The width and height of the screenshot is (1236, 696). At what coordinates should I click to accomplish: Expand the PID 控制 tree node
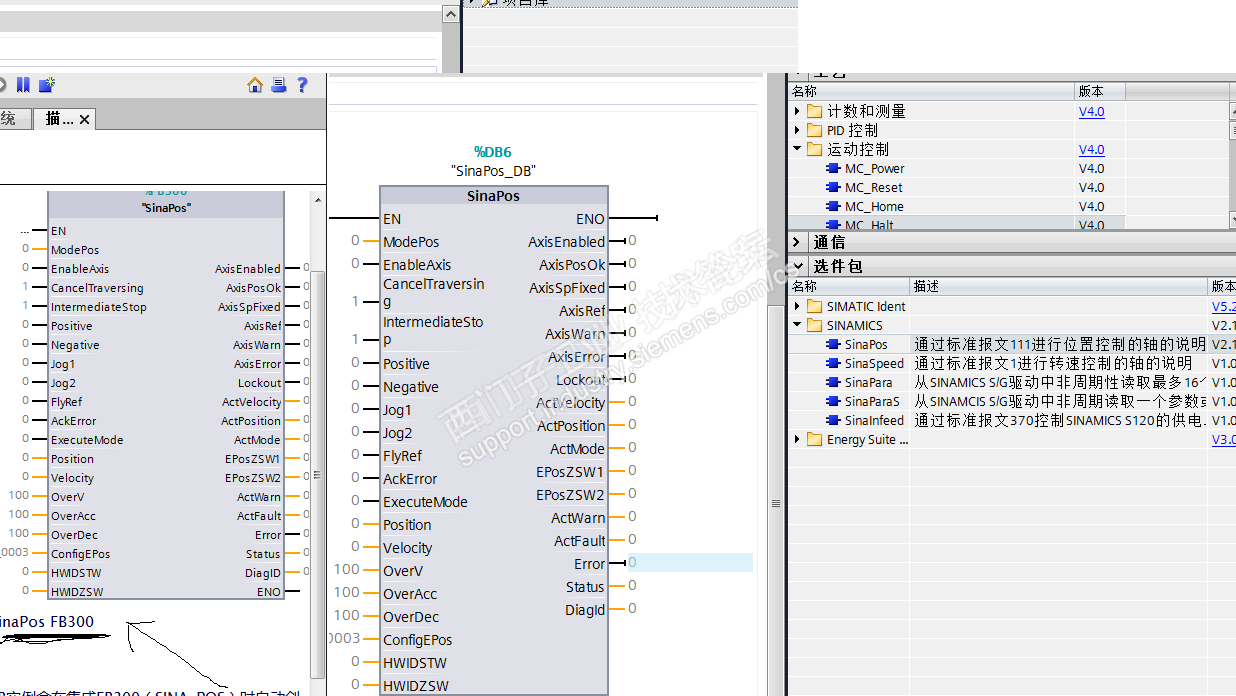[797, 131]
